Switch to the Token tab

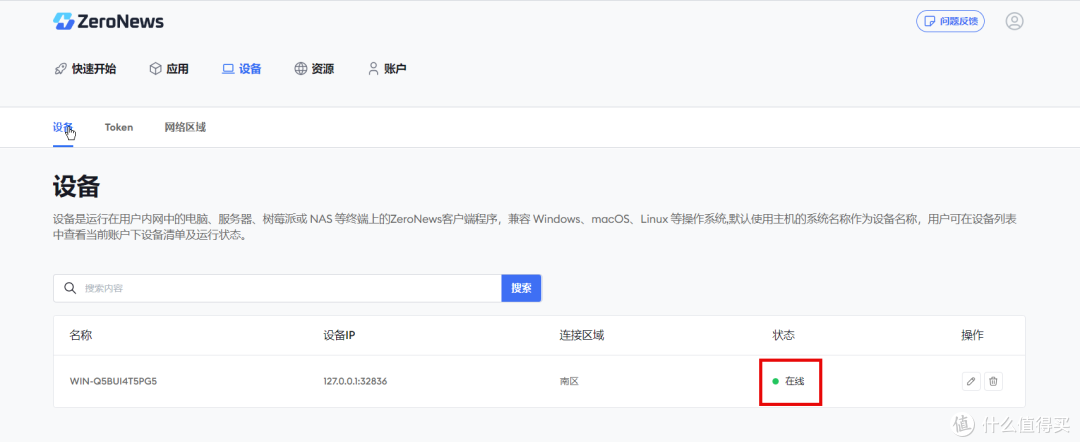119,127
